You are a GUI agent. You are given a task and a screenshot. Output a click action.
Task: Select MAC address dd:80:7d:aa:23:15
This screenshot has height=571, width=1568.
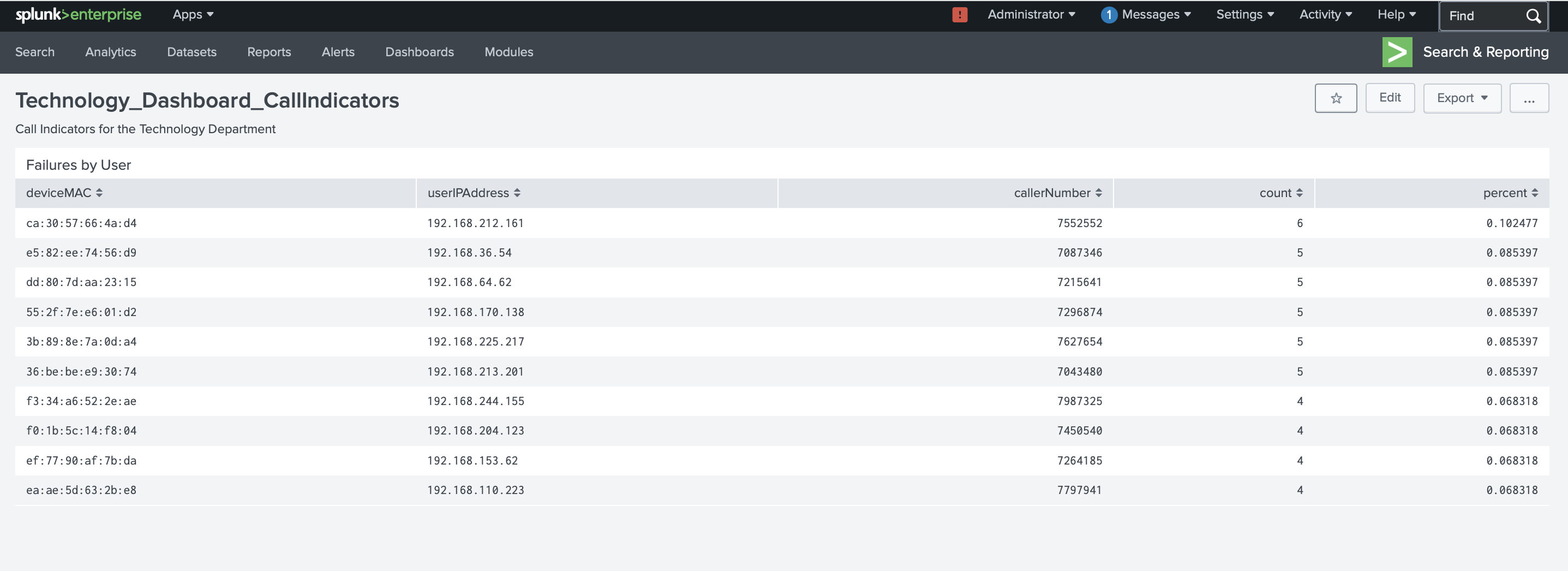point(81,282)
